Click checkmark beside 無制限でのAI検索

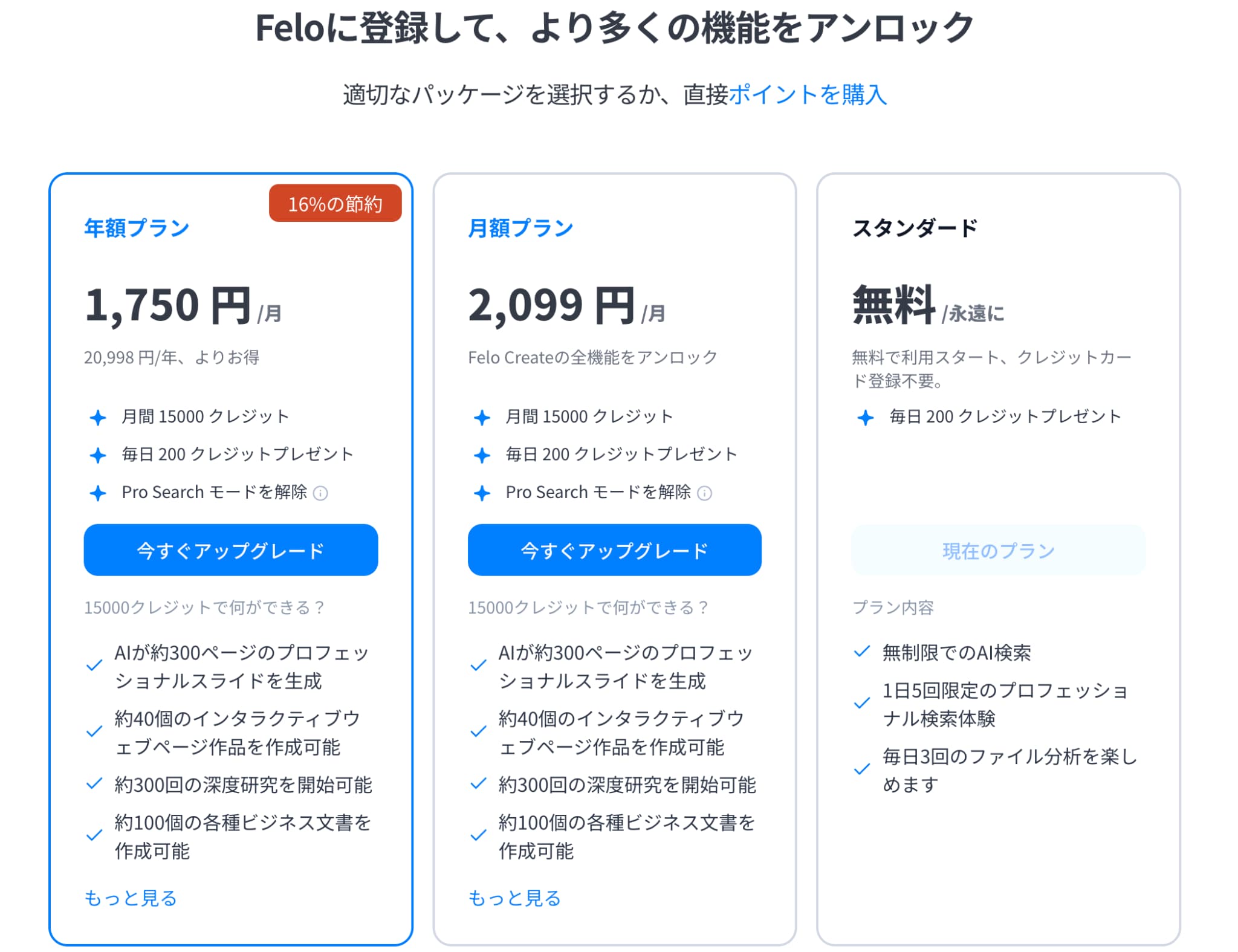[x=861, y=652]
